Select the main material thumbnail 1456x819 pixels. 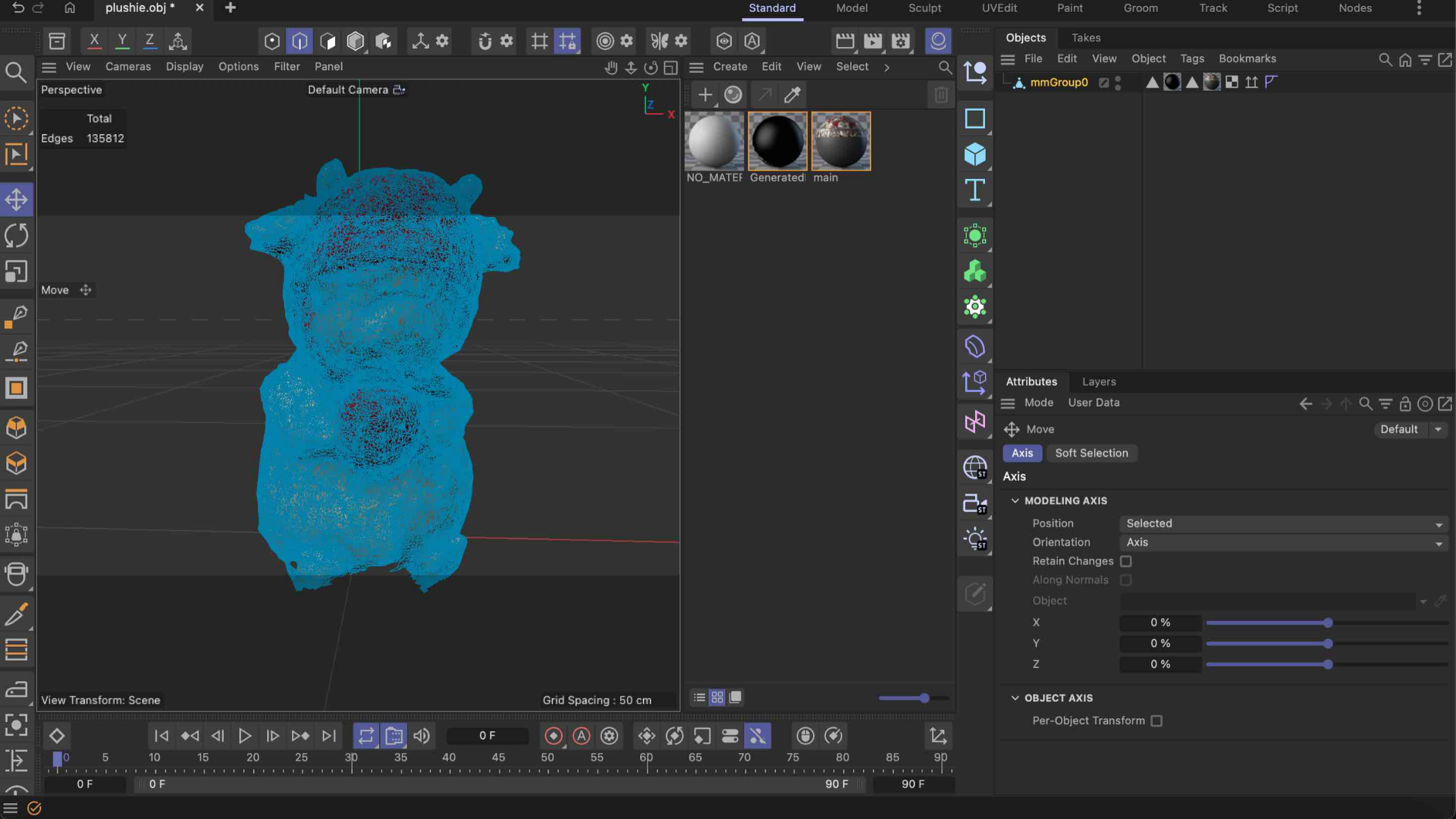coord(841,140)
